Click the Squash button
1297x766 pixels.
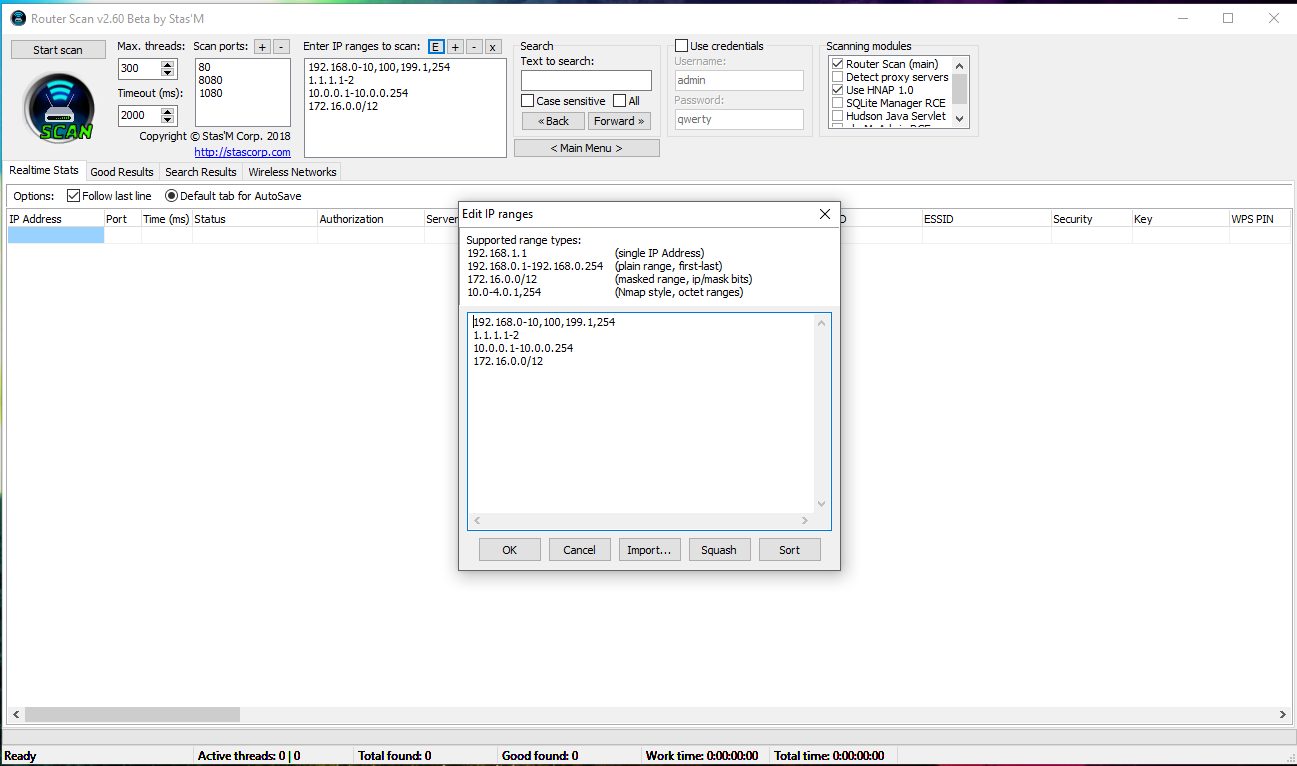(x=719, y=550)
